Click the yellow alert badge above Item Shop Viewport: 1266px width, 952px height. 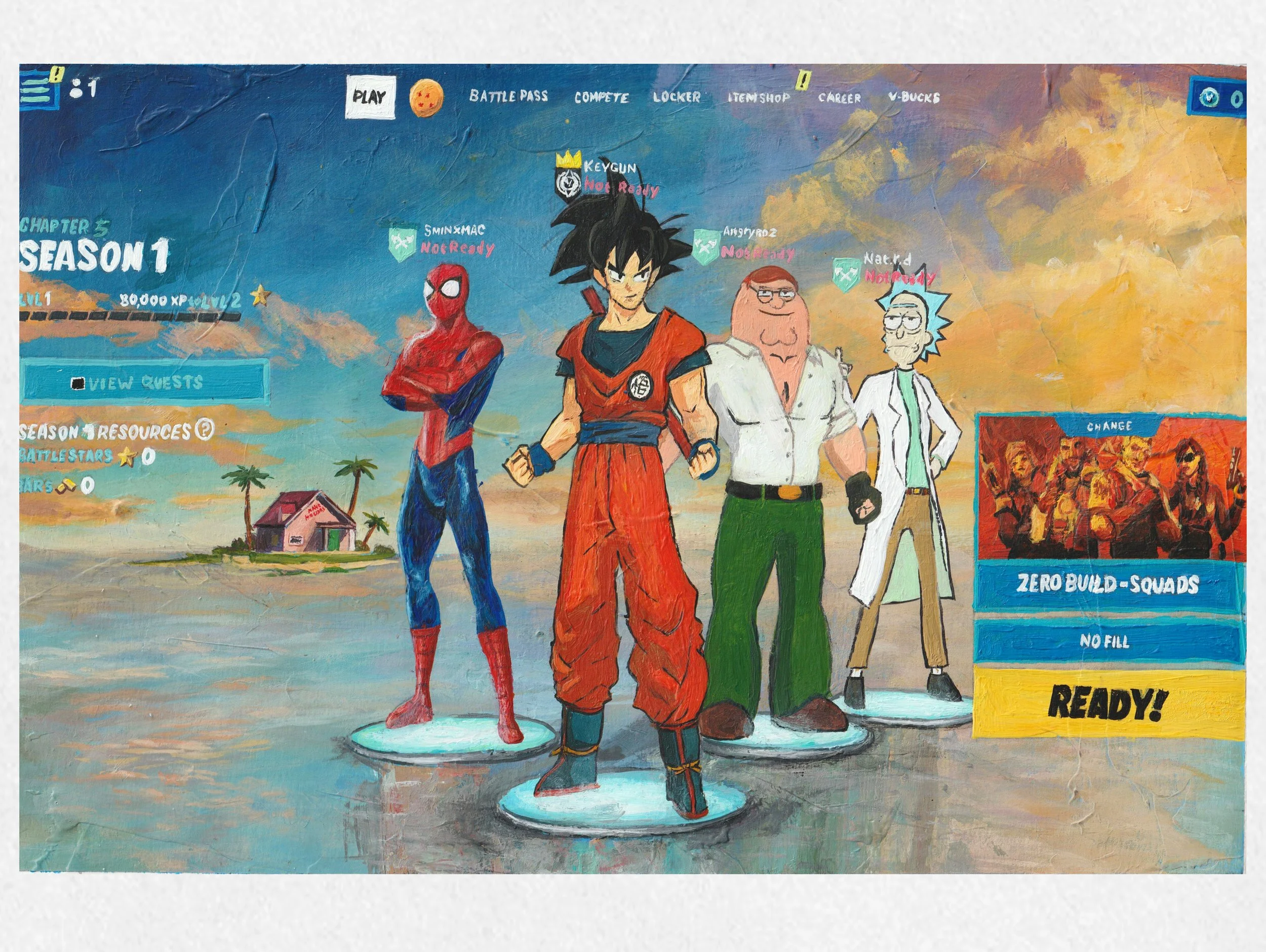click(x=805, y=80)
